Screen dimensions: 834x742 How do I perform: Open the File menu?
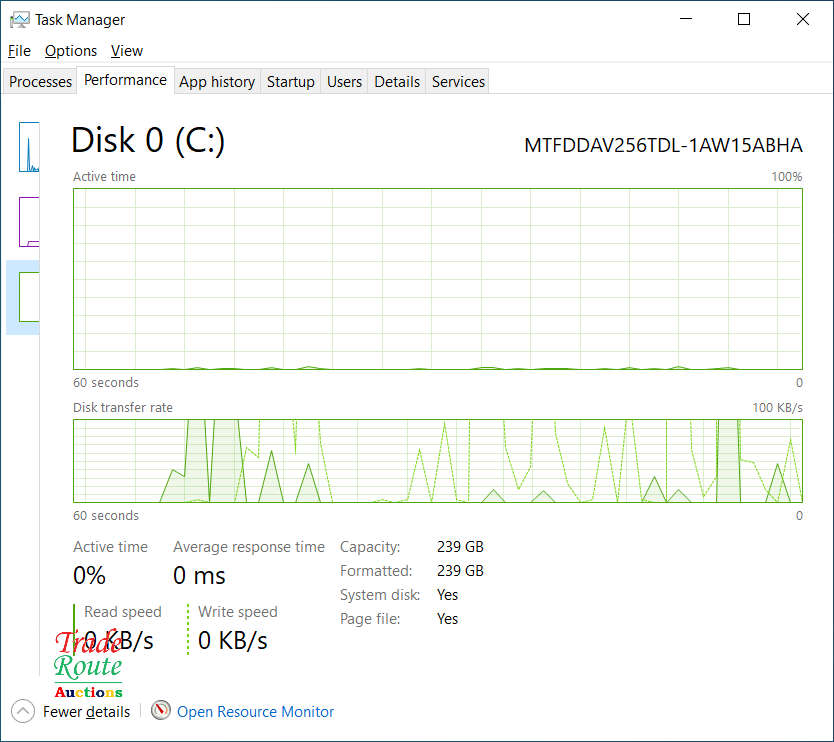point(18,50)
